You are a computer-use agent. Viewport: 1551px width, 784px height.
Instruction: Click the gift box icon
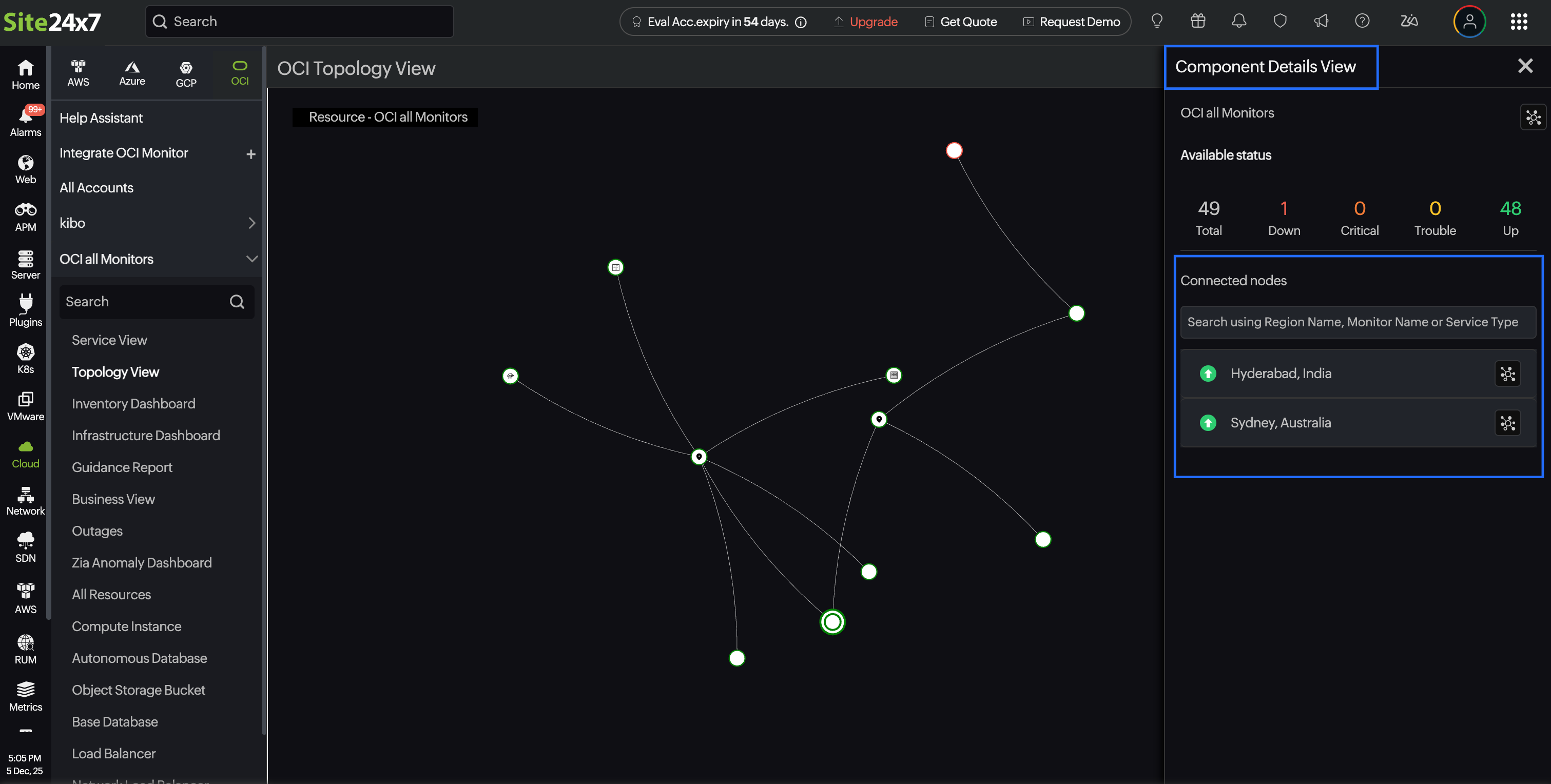pyautogui.click(x=1197, y=22)
